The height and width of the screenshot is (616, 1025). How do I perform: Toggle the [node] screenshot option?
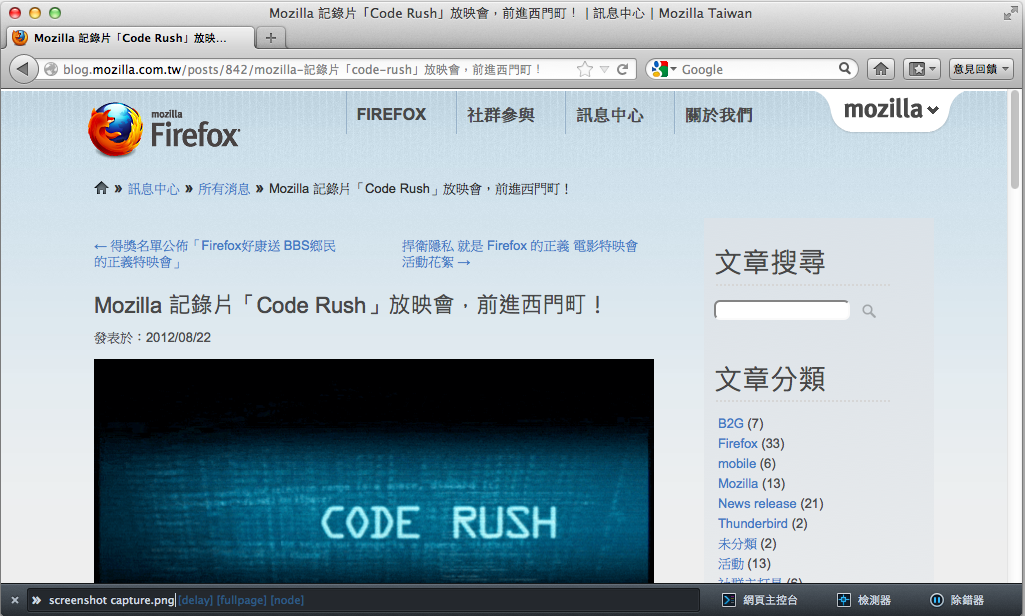pyautogui.click(x=289, y=599)
